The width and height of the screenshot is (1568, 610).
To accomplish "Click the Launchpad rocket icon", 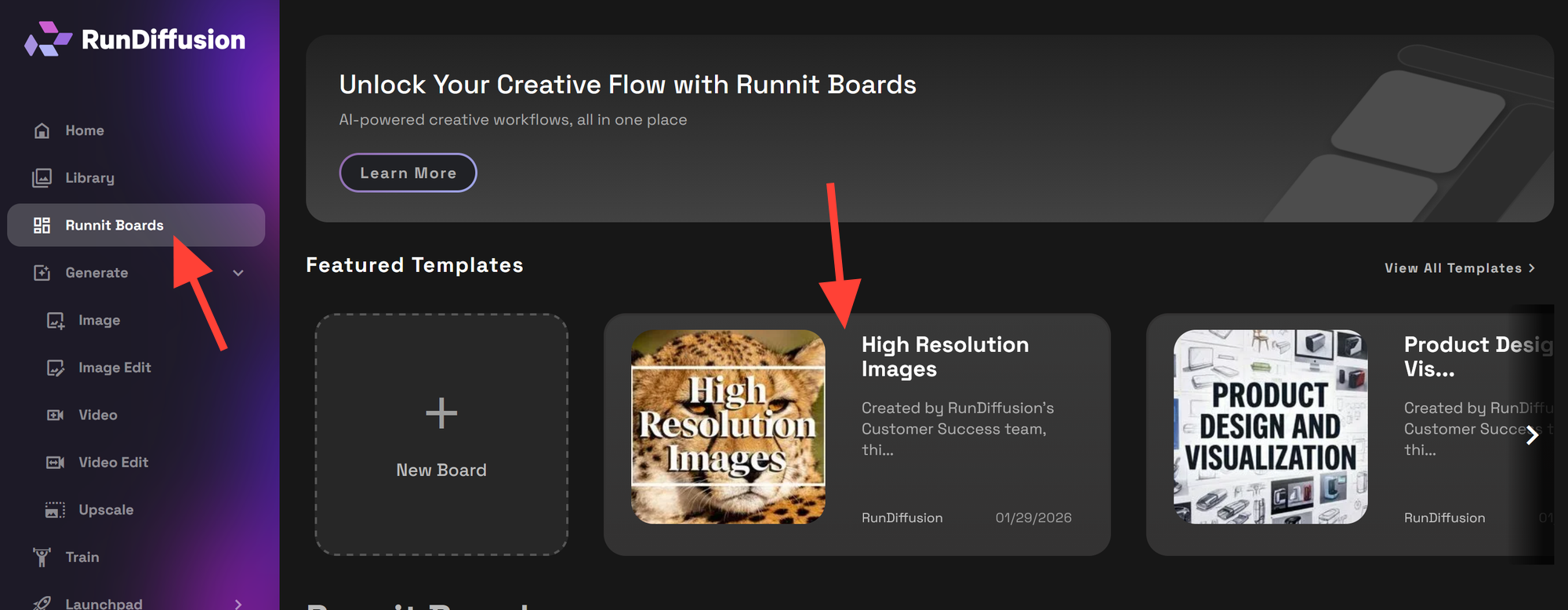I will pyautogui.click(x=42, y=602).
